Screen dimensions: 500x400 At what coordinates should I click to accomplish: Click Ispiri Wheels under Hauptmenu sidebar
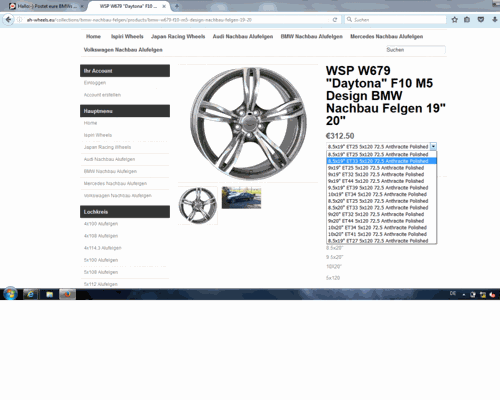tap(98, 135)
